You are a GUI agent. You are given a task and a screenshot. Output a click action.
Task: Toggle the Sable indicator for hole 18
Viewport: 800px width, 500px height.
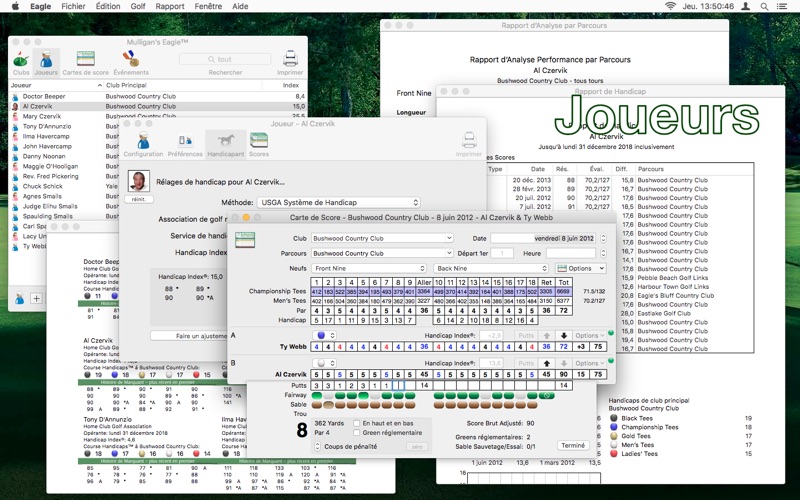coord(532,405)
